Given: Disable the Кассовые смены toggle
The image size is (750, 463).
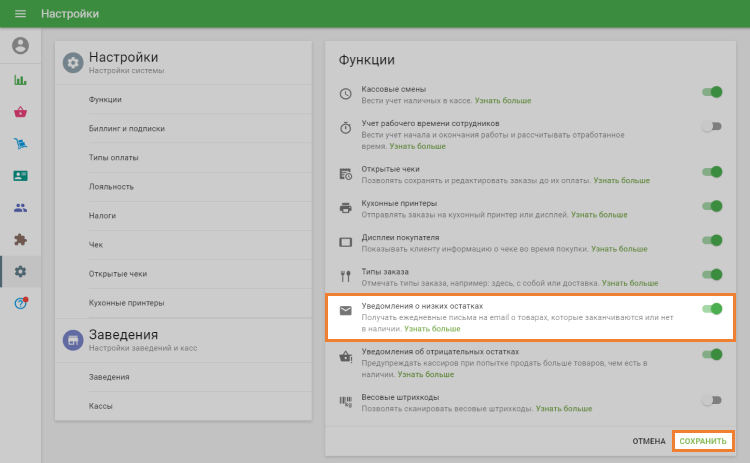Looking at the screenshot, I should coord(712,92).
